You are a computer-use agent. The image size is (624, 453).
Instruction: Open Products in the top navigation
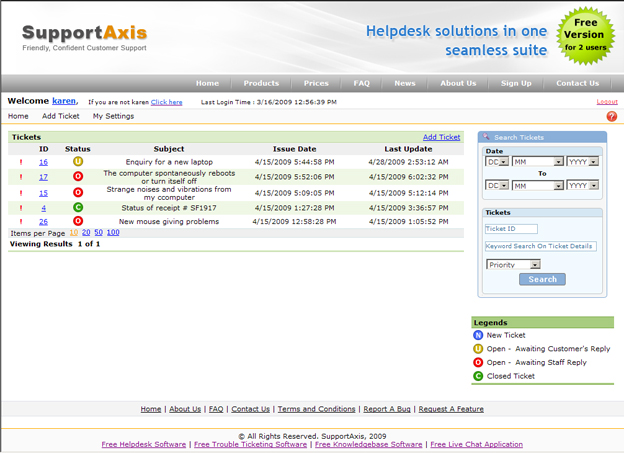[261, 83]
